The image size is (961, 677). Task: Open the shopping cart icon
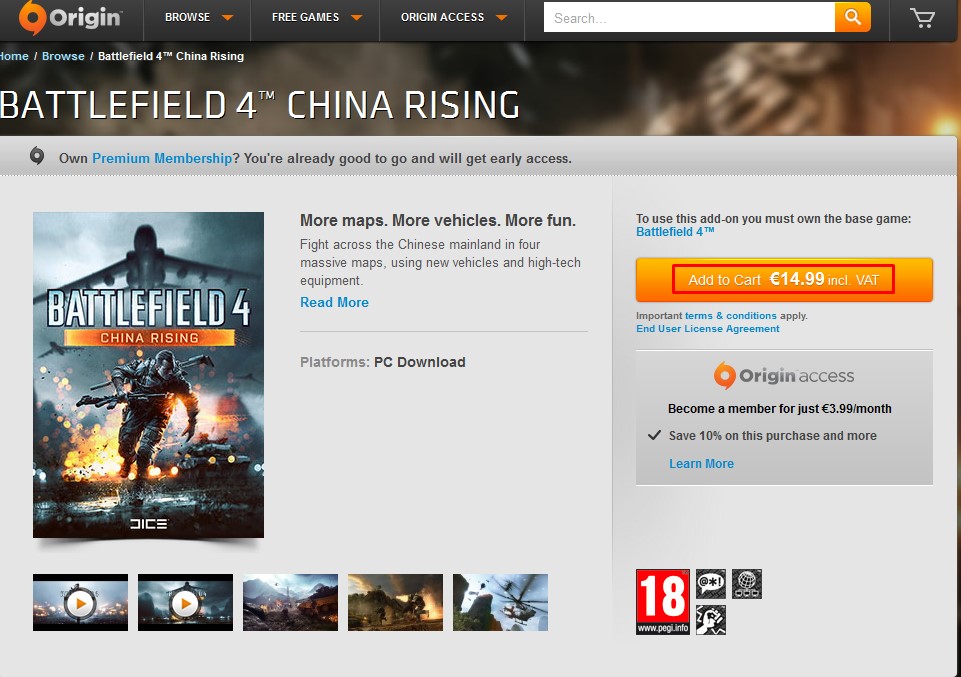pyautogui.click(x=922, y=18)
